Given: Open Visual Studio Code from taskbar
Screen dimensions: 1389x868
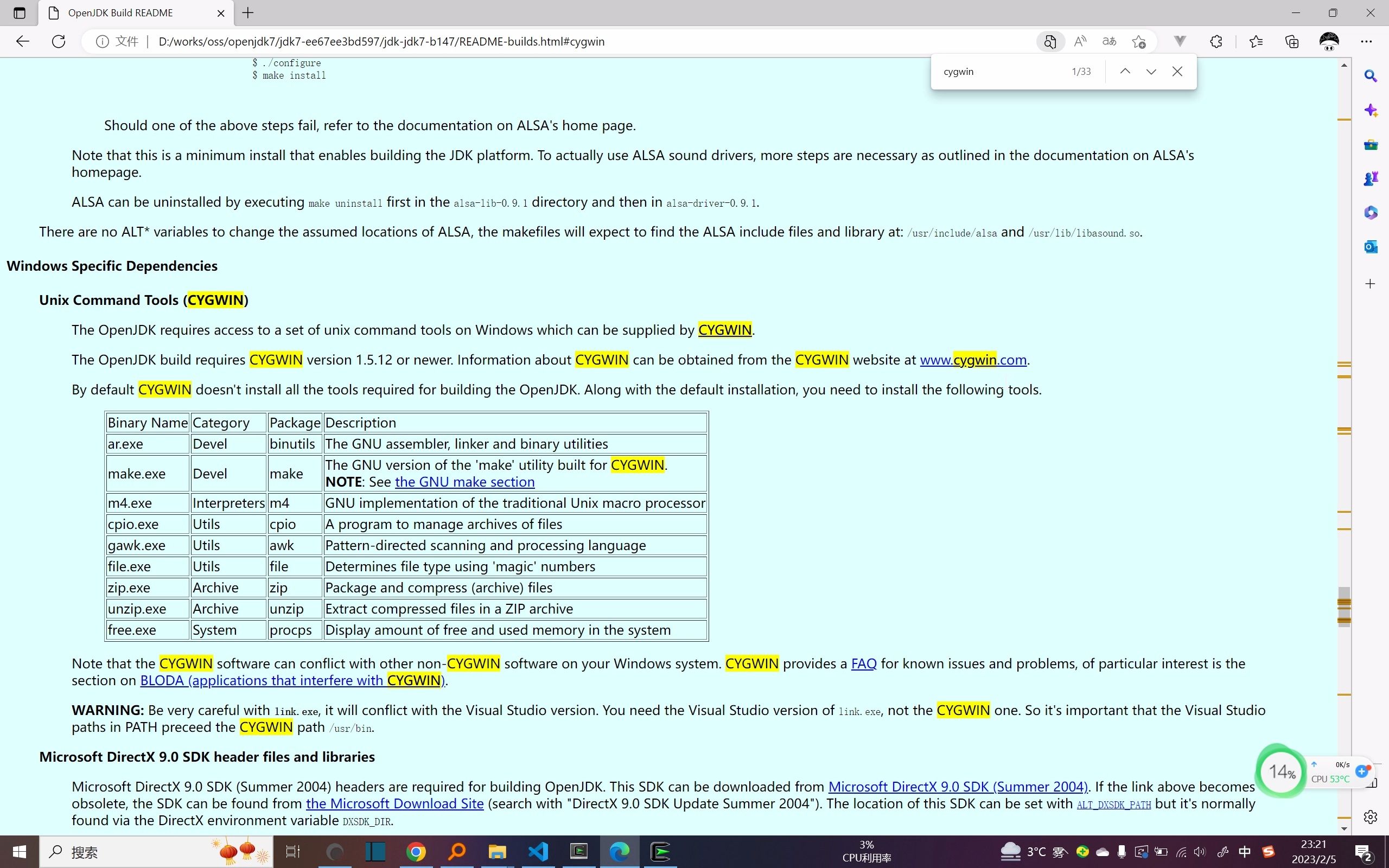Looking at the screenshot, I should coord(538,852).
